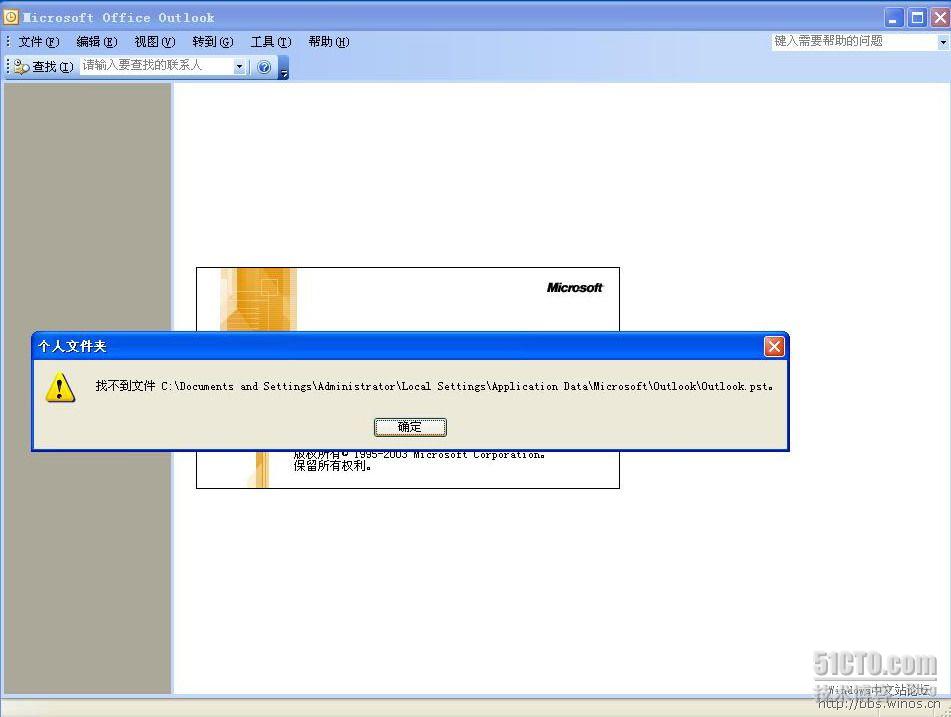Focus the 键入需要帮助的问题 help box
This screenshot has height=717, width=951.
[854, 41]
